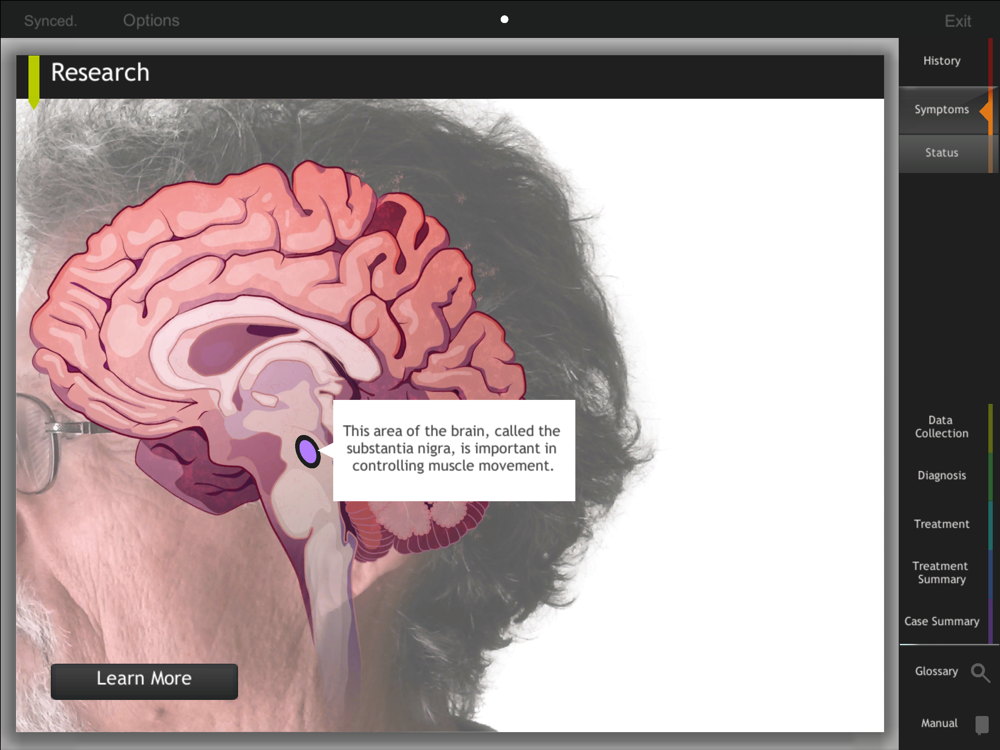Click the white dot indicator at top
The height and width of the screenshot is (750, 1000).
click(504, 19)
